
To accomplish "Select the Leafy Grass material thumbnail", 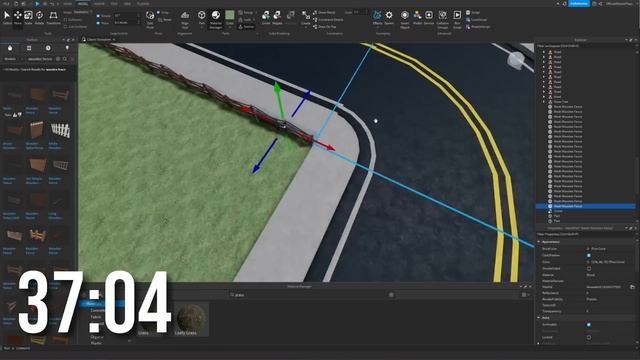I will 191,319.
